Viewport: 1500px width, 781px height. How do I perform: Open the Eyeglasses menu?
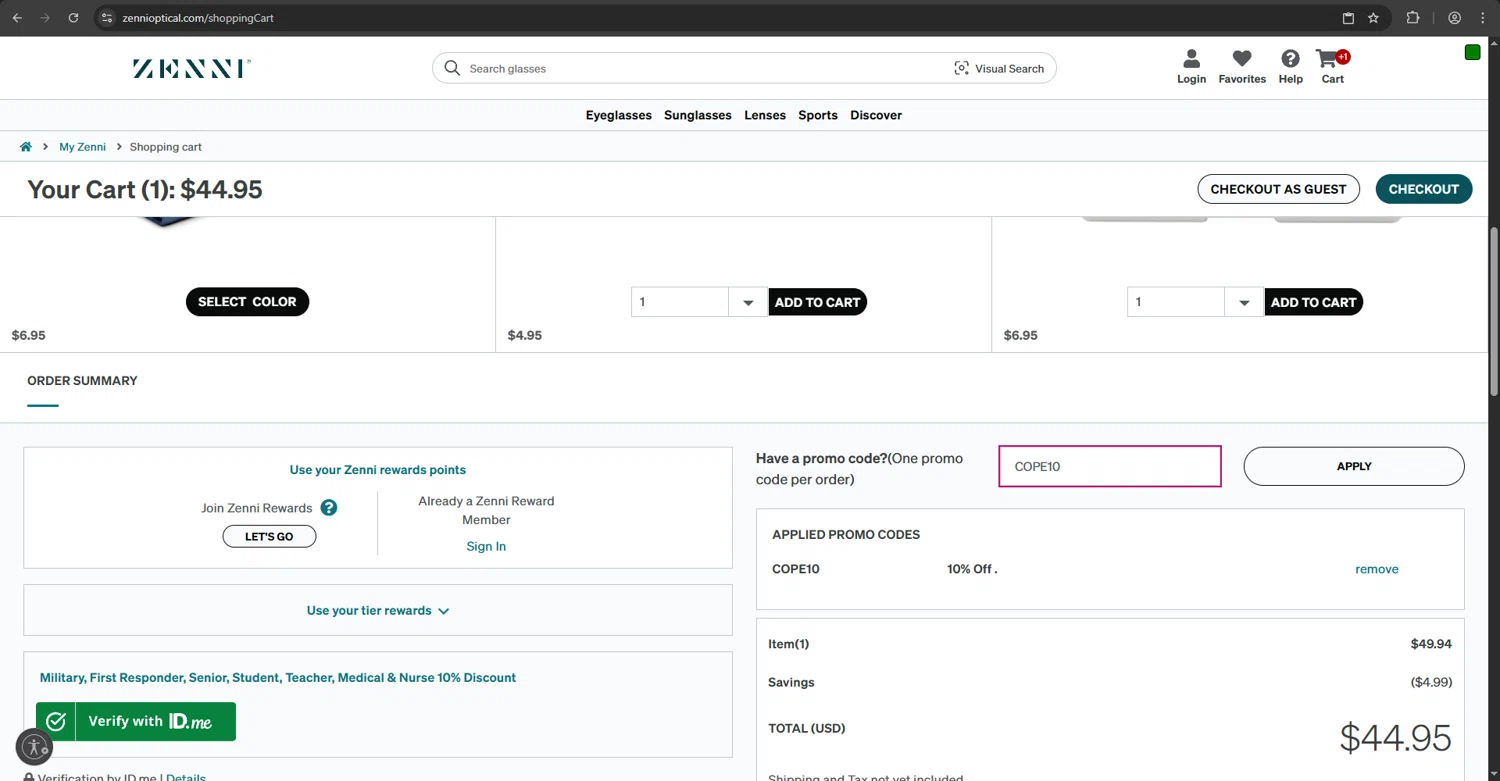pos(619,115)
